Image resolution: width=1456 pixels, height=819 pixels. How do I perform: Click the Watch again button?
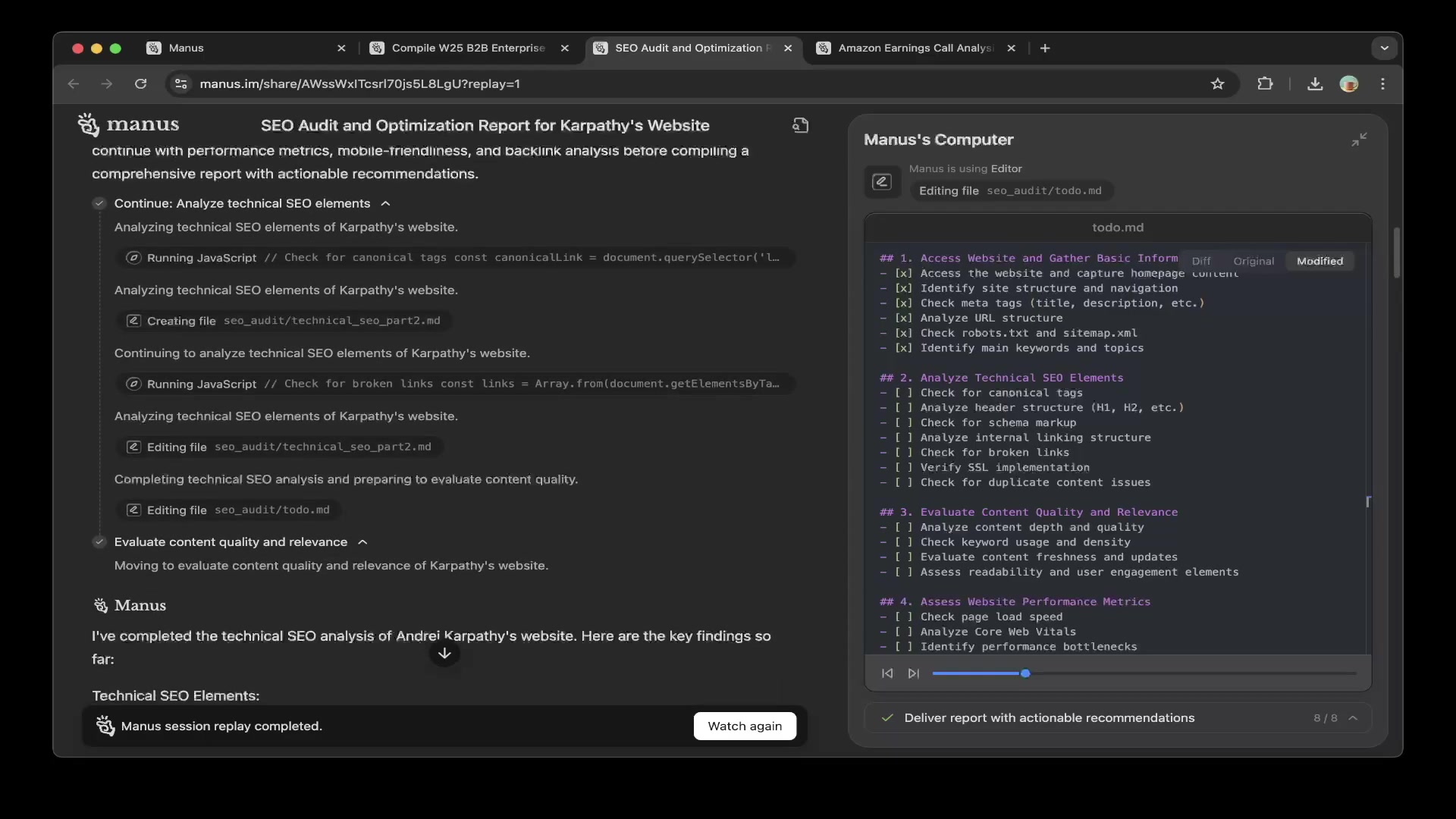(744, 726)
